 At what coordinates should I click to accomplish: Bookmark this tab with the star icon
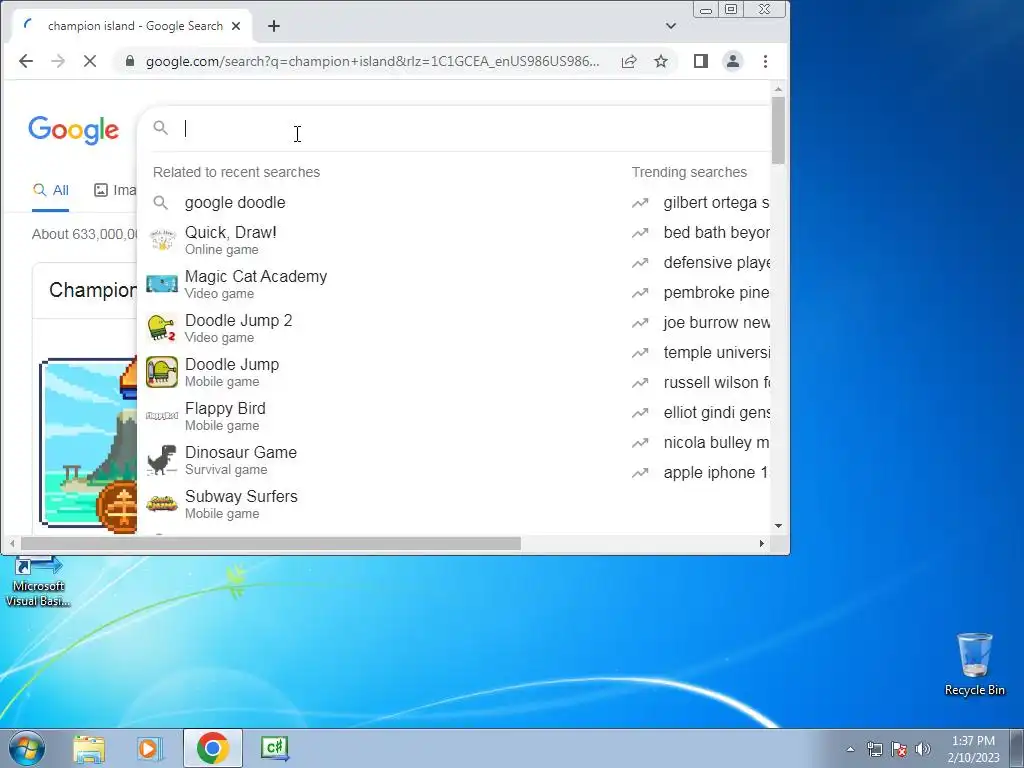(661, 61)
